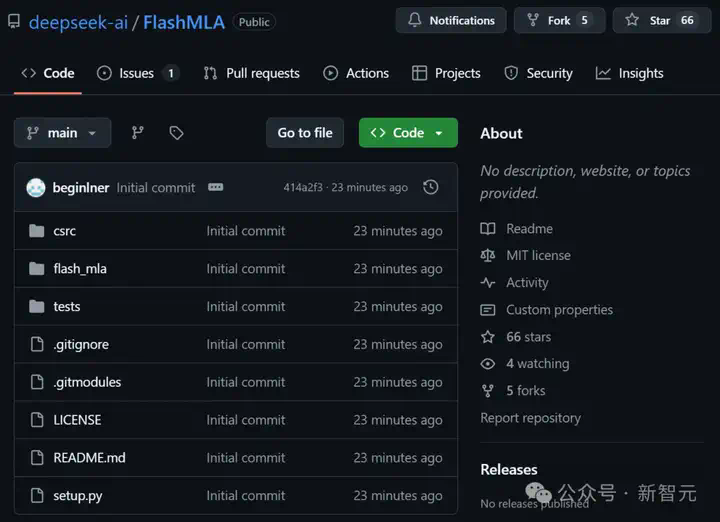Click the Fork count badge 5
Viewport: 720px width, 522px height.
click(584, 21)
